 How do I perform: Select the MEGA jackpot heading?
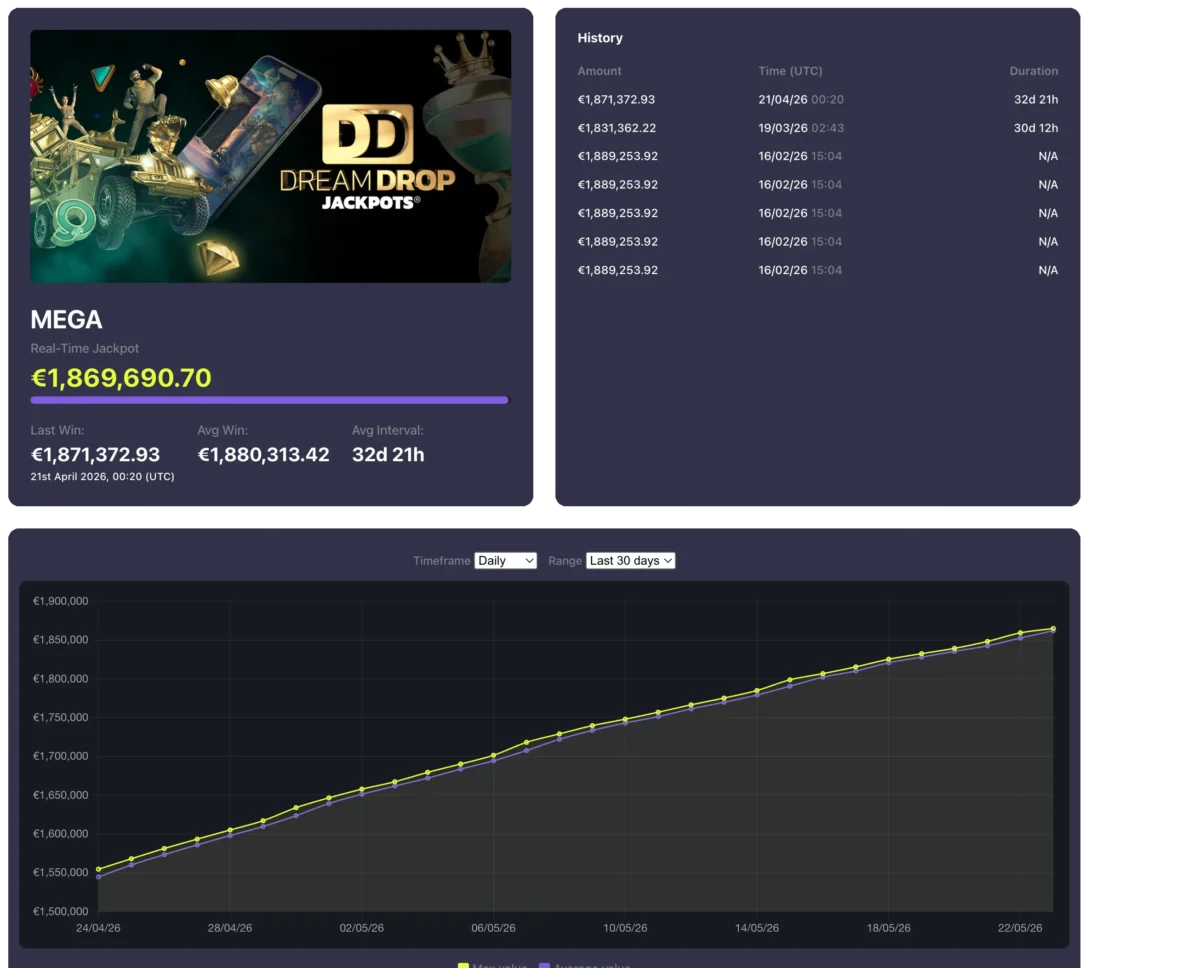(66, 320)
